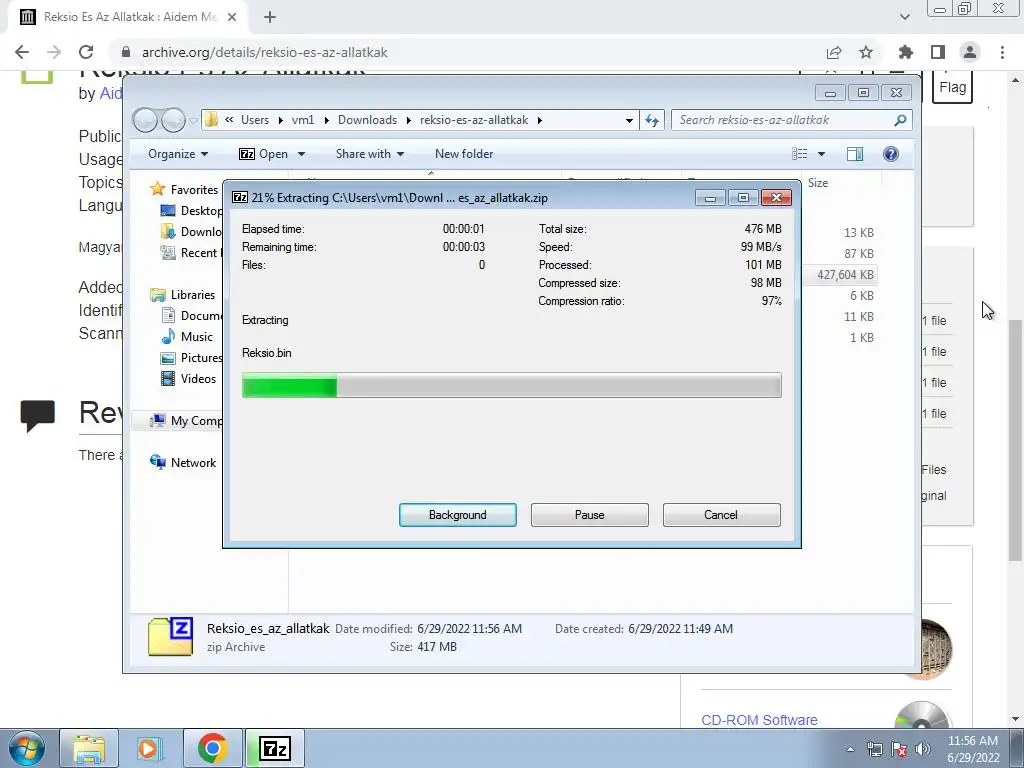Open Explorer help question mark icon
This screenshot has width=1024, height=768.
[890, 153]
